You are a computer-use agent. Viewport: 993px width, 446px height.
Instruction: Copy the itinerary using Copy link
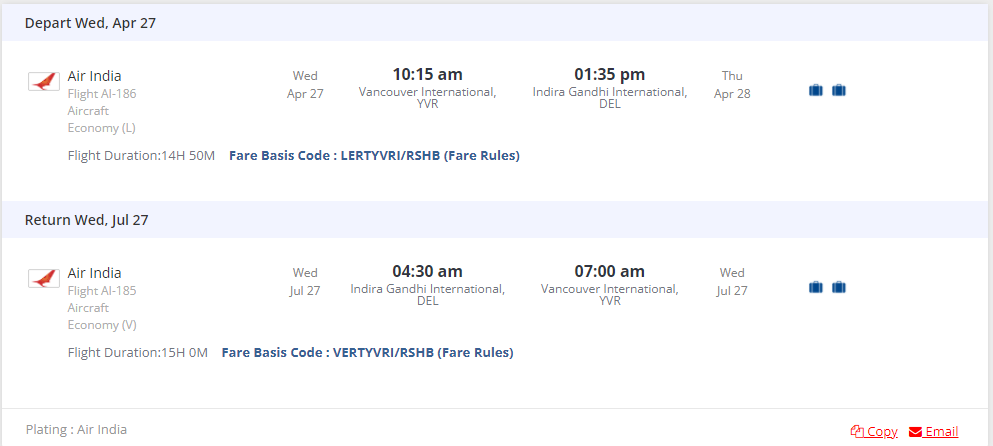click(x=881, y=431)
